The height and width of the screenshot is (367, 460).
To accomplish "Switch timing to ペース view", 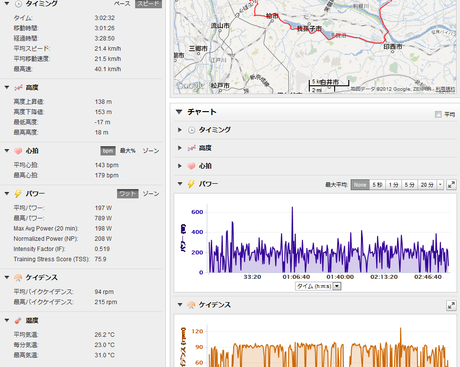I will click(122, 4).
